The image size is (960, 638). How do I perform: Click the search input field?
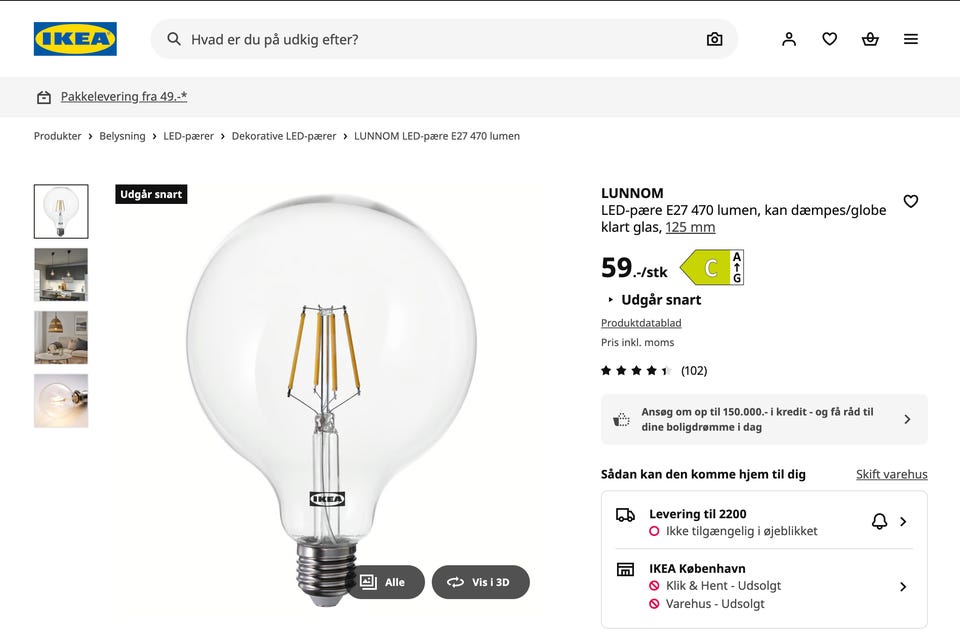[440, 39]
